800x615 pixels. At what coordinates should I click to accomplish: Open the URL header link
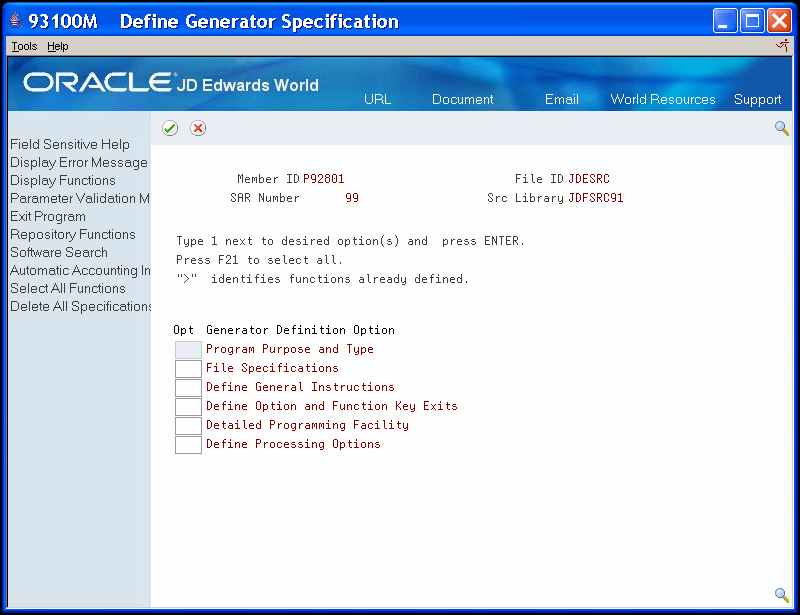378,99
